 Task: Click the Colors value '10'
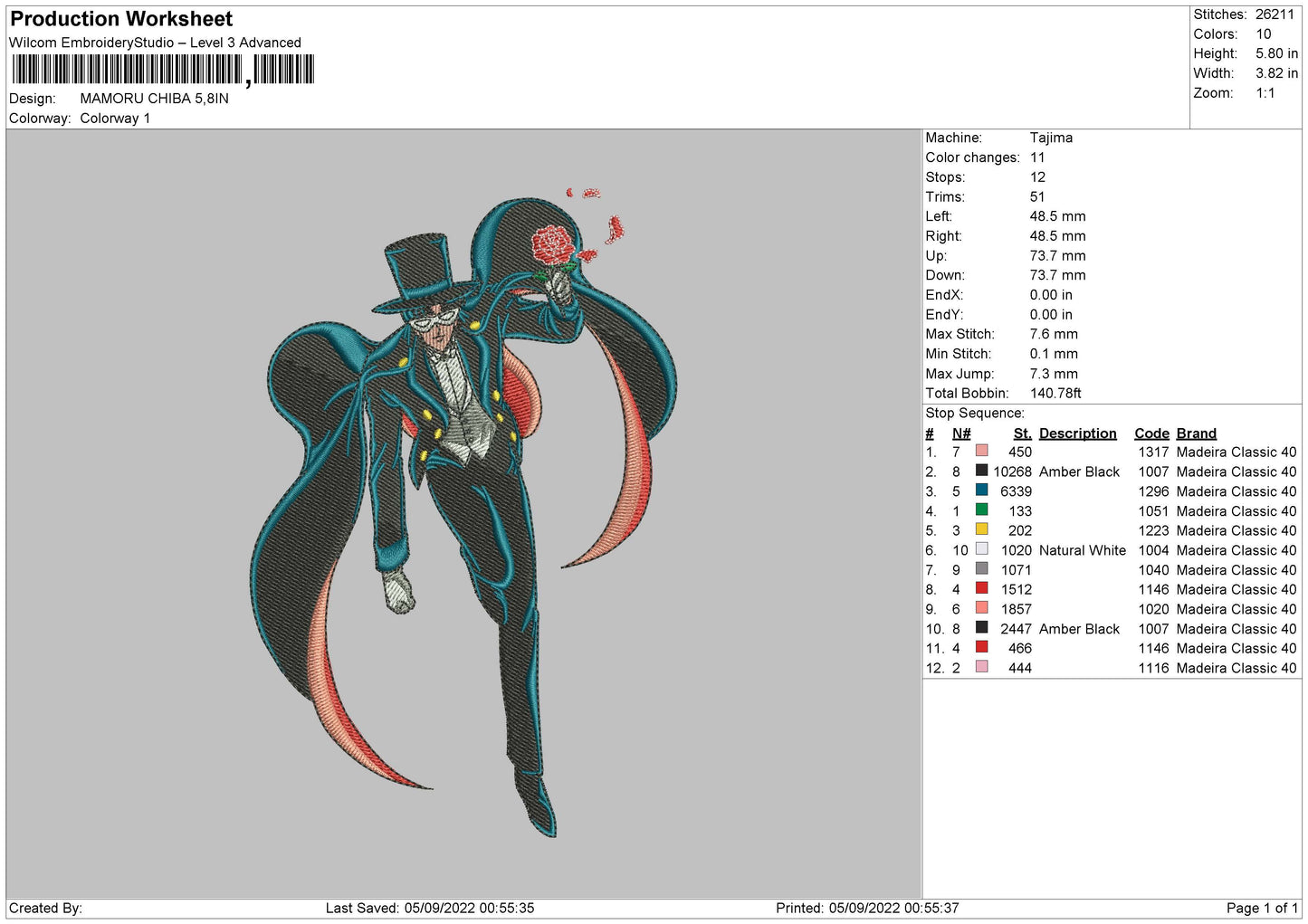(x=1264, y=34)
